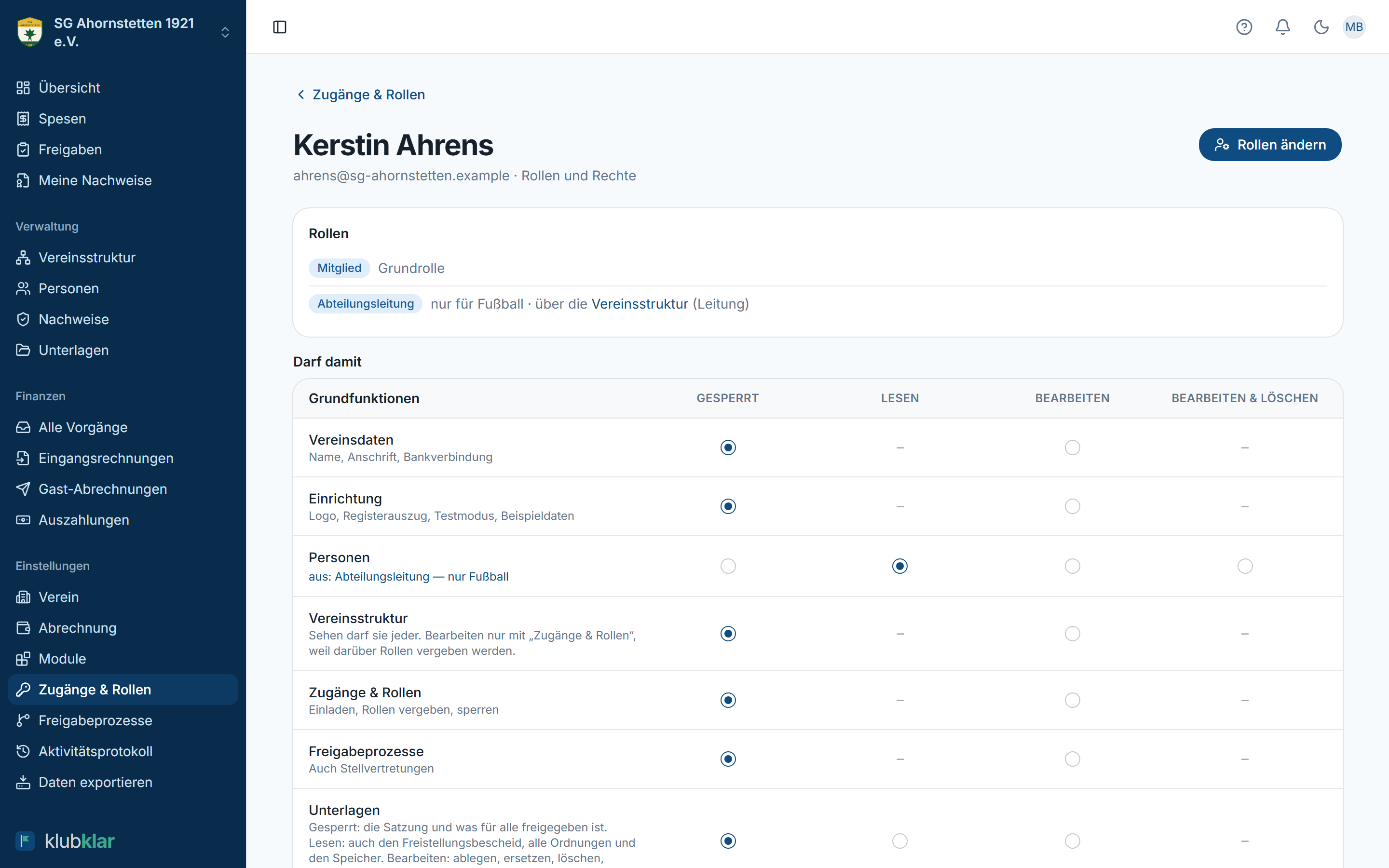Click the Grundfunktionen table heading
Viewport: 1389px width, 868px height.
pos(364,398)
